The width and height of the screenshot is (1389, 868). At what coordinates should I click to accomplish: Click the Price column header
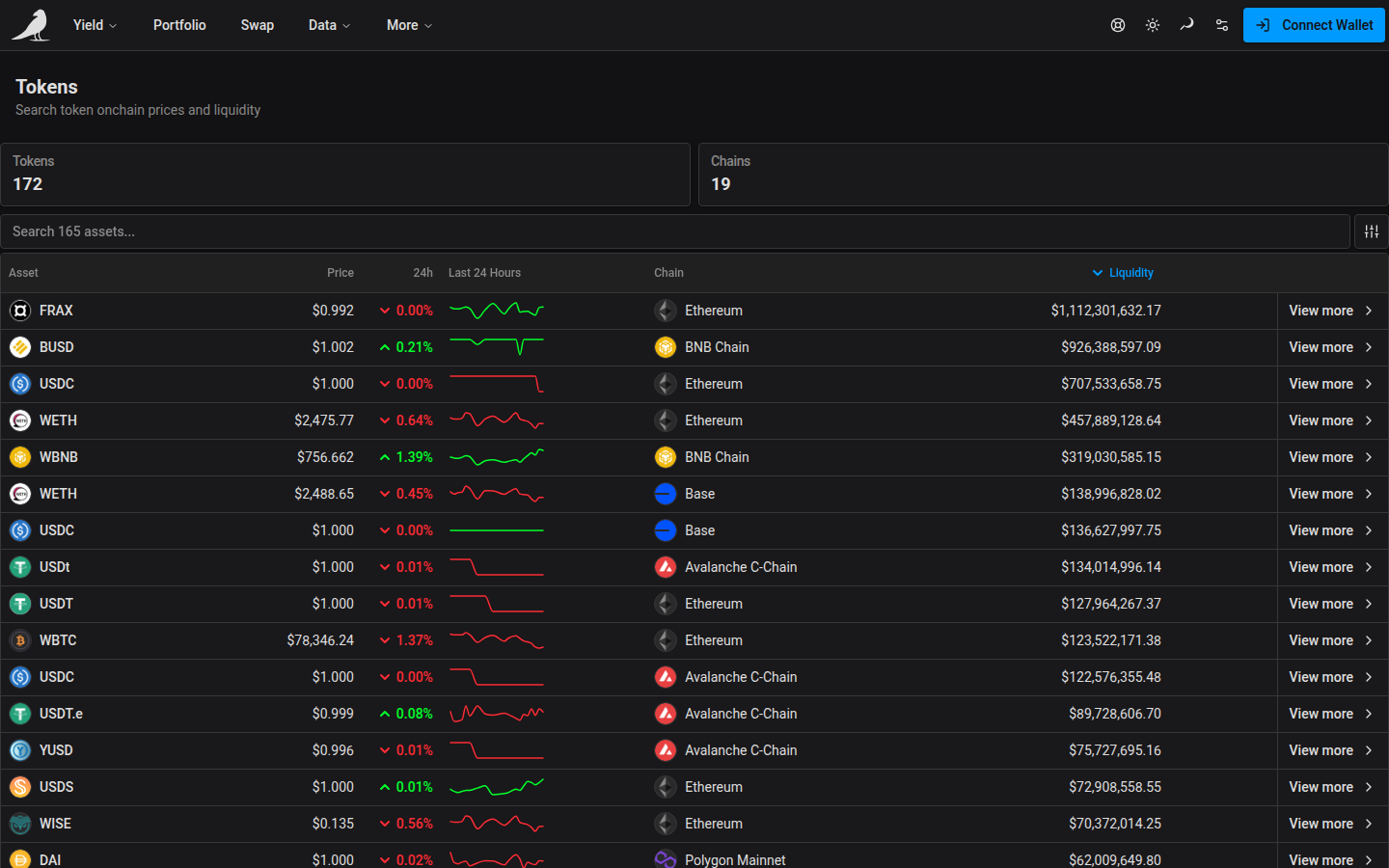340,273
